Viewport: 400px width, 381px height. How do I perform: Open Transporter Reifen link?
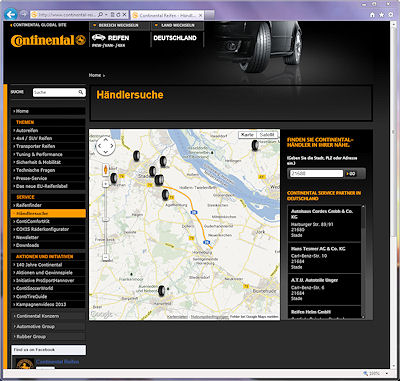point(48,146)
